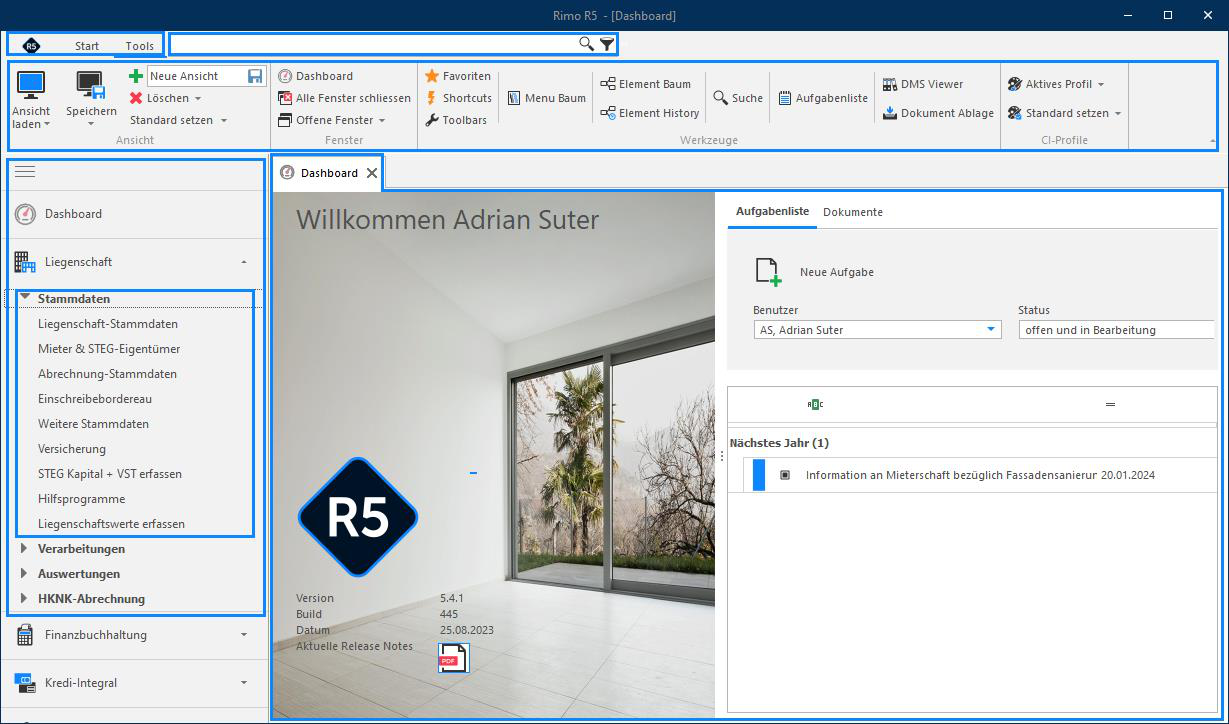The width and height of the screenshot is (1229, 724).
Task: Open the Speichern dropdown arrow
Action: (x=91, y=125)
